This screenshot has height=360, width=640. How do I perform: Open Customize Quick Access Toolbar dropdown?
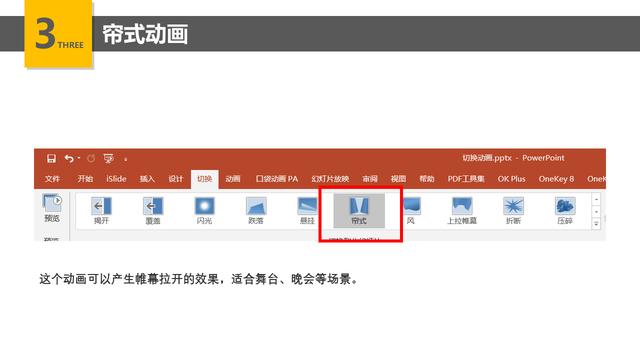tap(126, 159)
